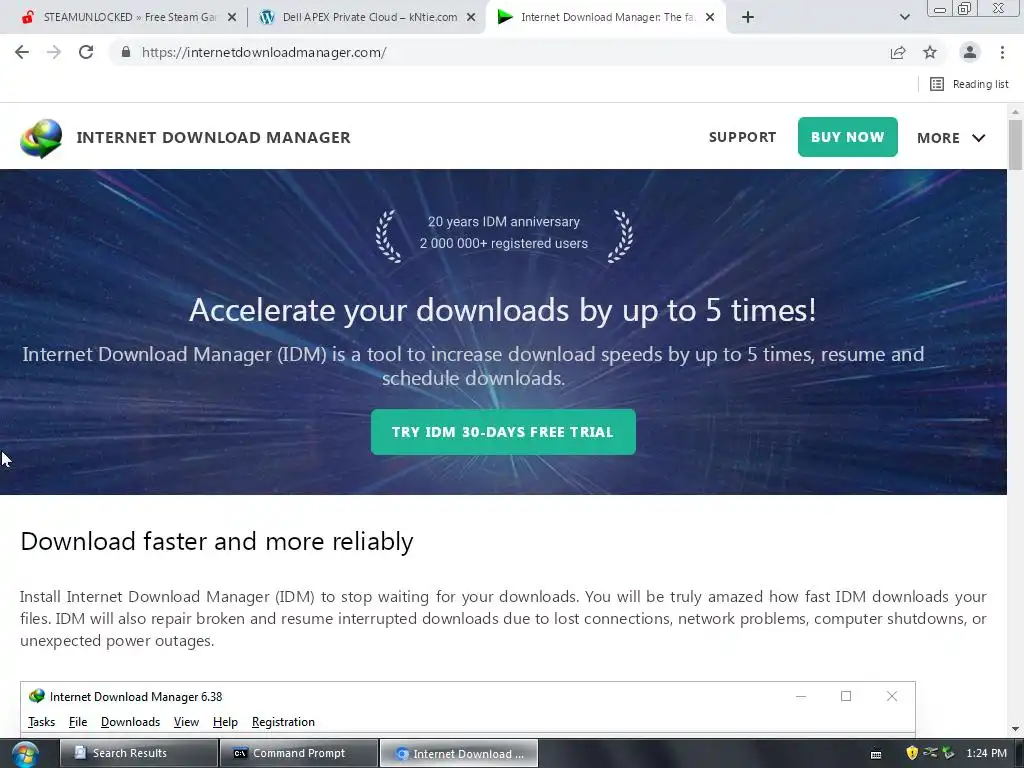Select Internet Download taskbar button
The height and width of the screenshot is (768, 1024).
pyautogui.click(x=459, y=753)
